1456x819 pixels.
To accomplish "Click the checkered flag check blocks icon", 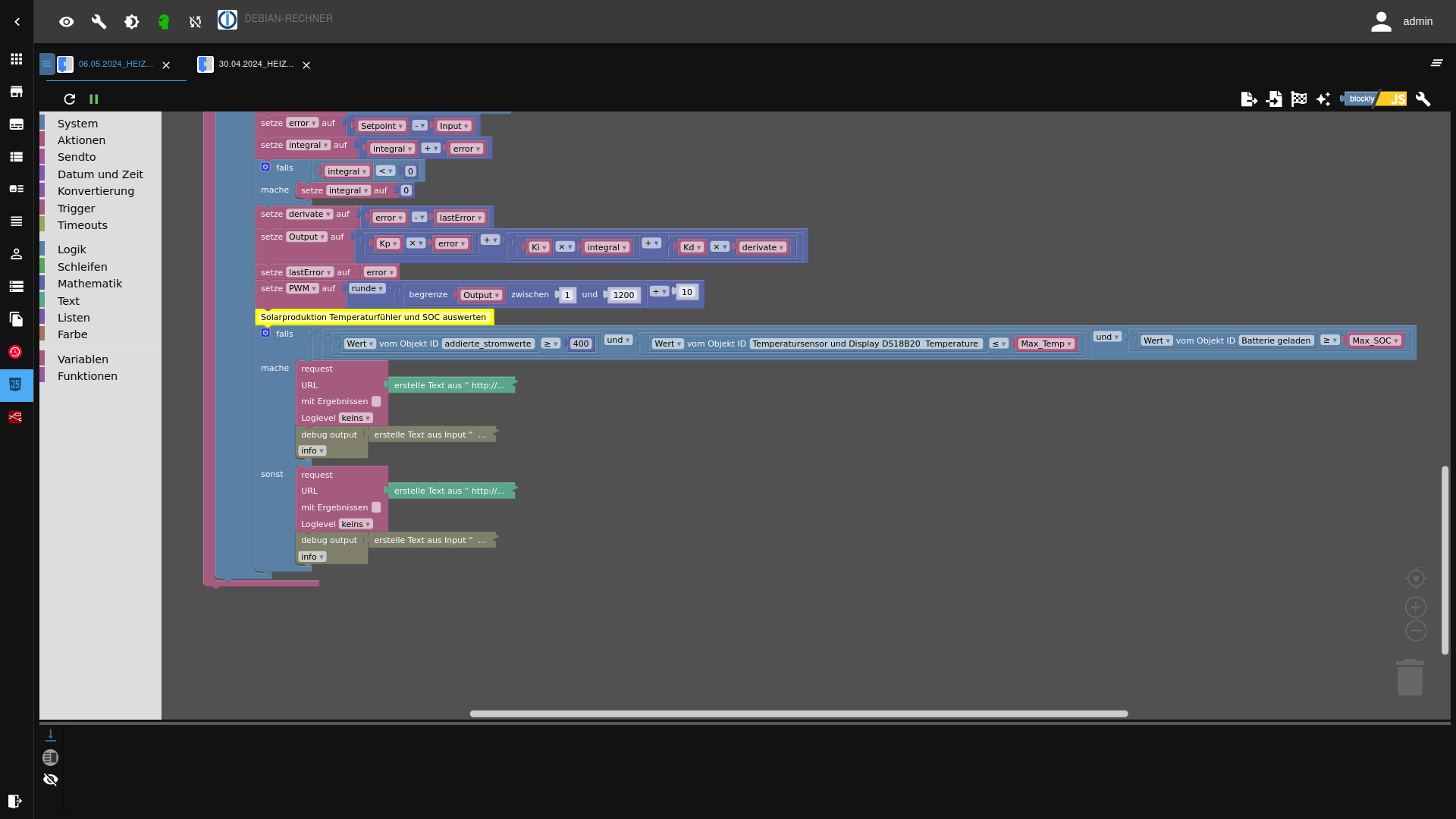I will [1299, 99].
